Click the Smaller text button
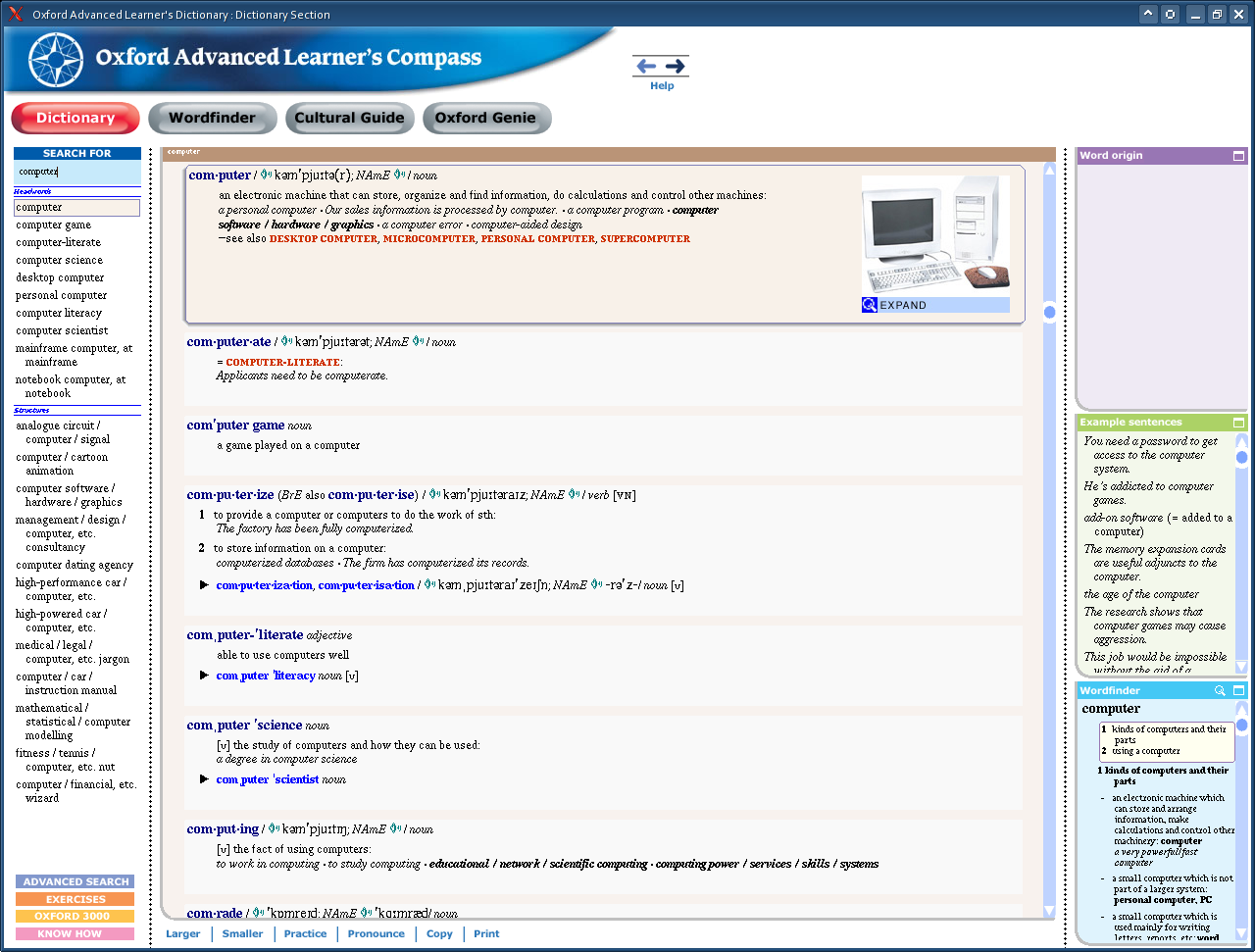The width and height of the screenshot is (1255, 952). coord(242,933)
